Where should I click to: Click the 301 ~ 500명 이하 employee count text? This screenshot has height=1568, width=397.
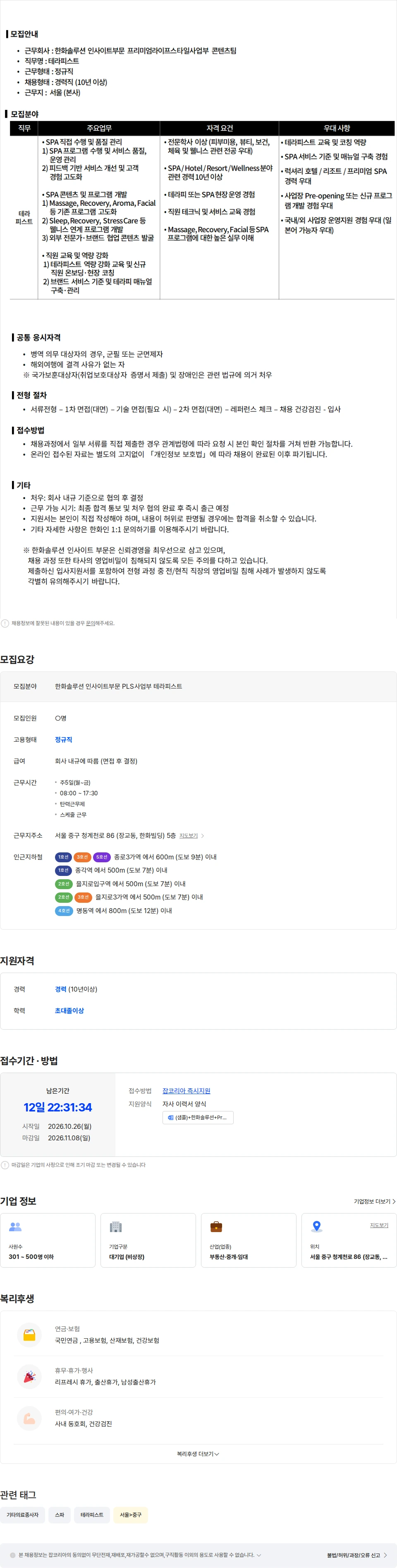tap(31, 1256)
